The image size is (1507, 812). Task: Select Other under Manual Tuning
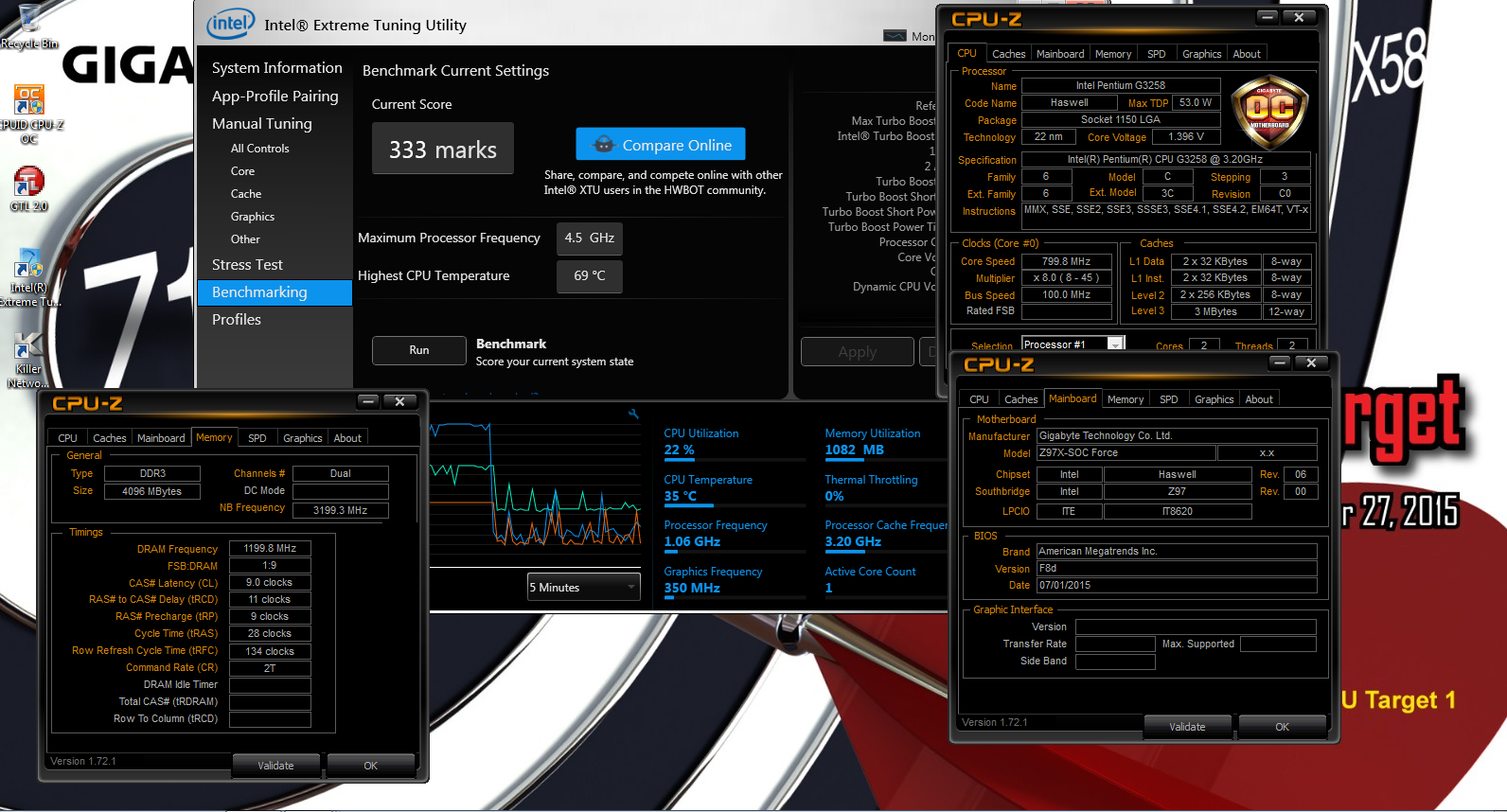tap(245, 239)
